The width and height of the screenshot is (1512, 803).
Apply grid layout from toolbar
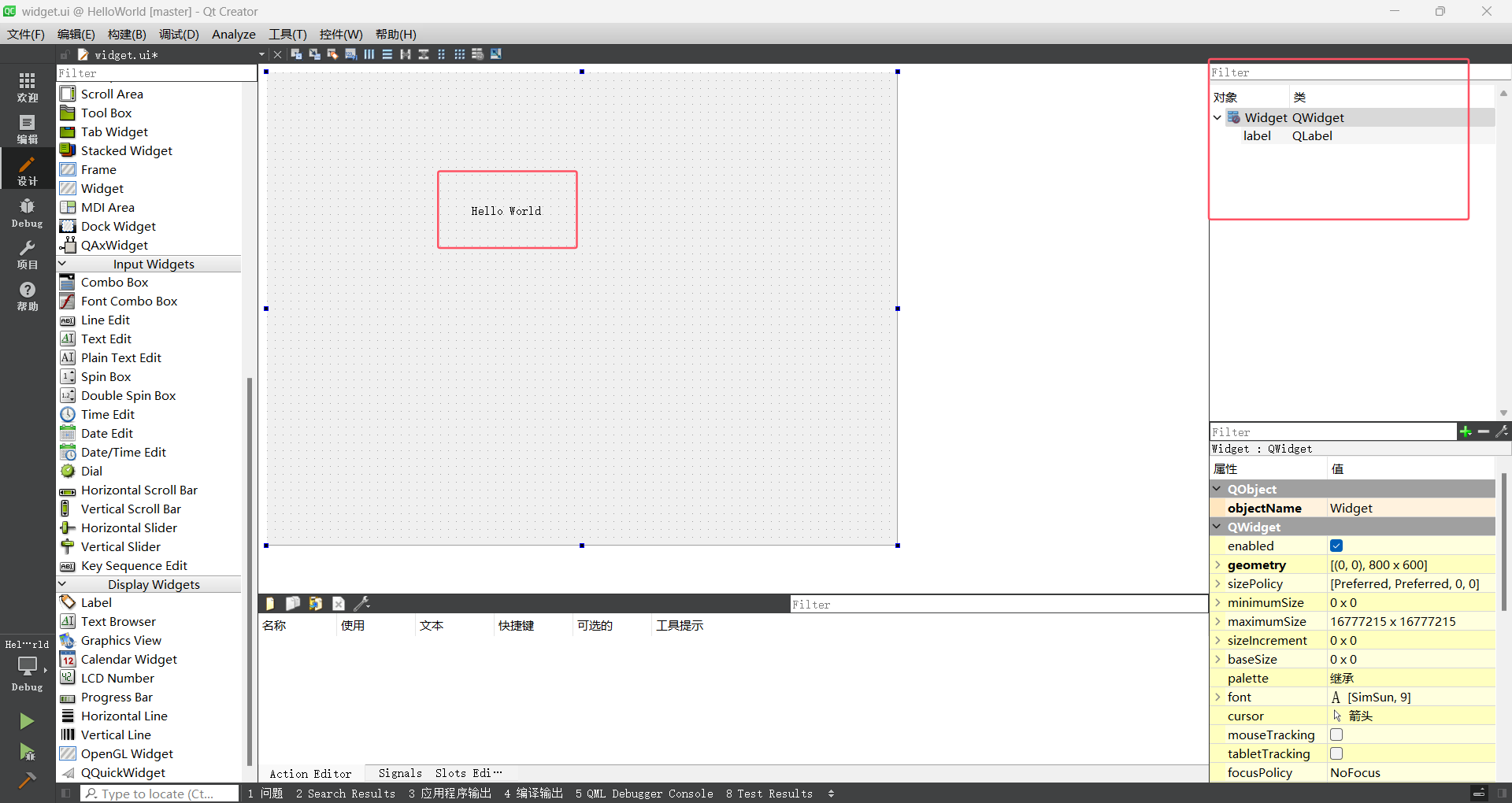tap(459, 54)
